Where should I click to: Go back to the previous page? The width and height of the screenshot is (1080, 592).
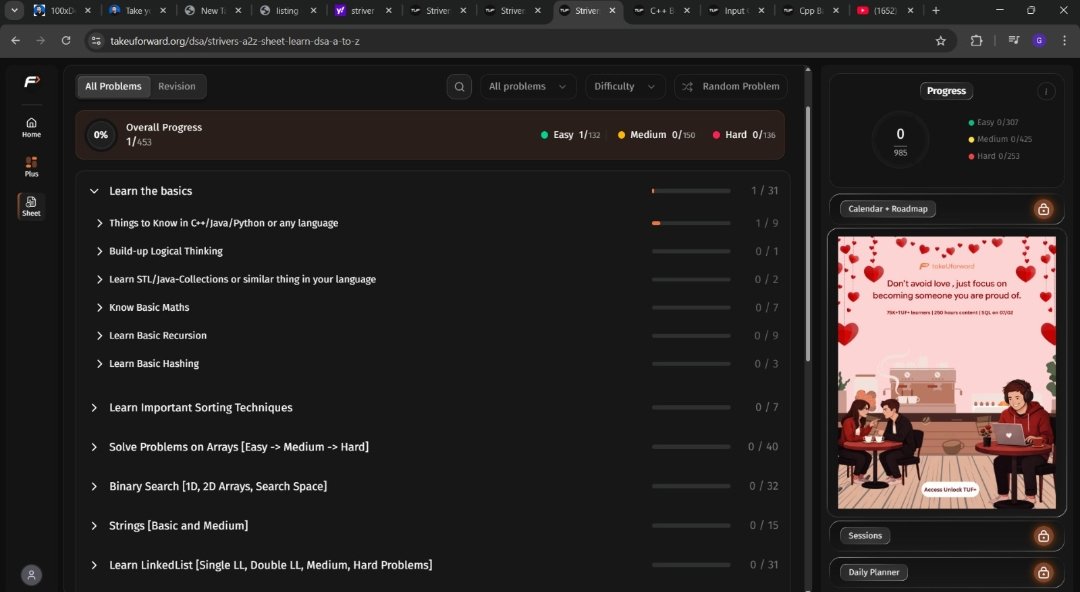coord(16,41)
